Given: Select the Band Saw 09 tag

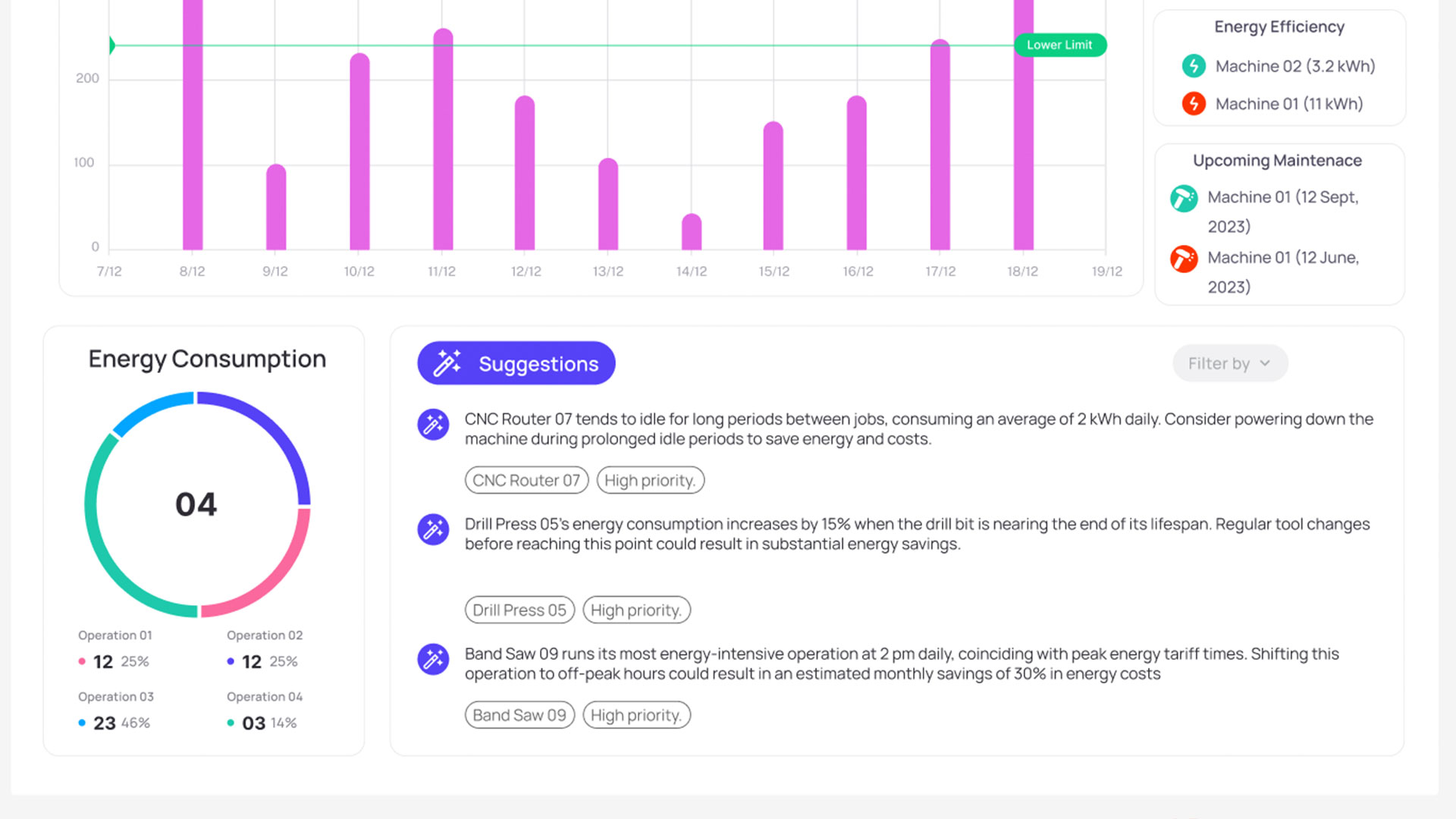Looking at the screenshot, I should click(x=519, y=715).
